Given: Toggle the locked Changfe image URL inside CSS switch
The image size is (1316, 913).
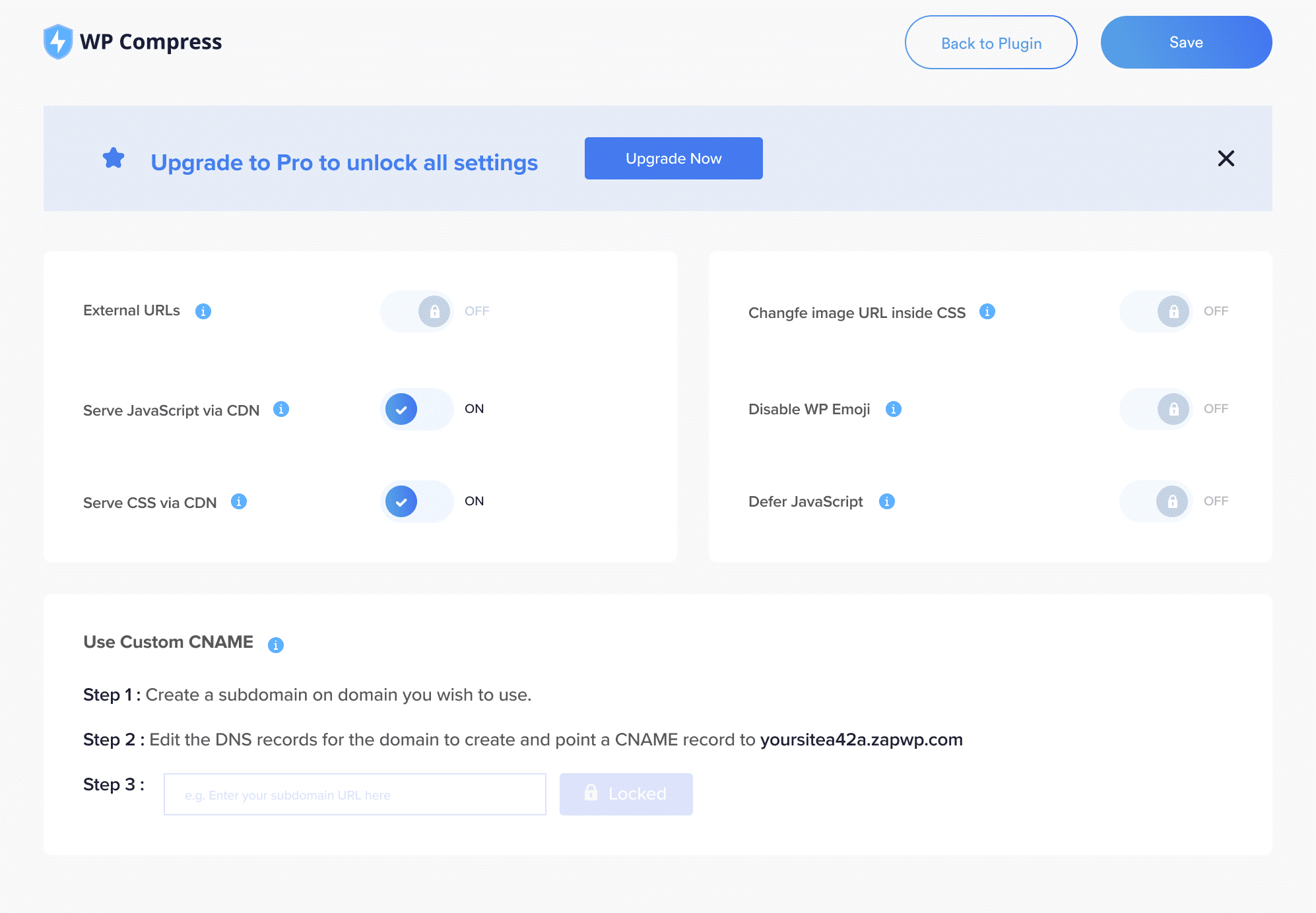Looking at the screenshot, I should (1156, 311).
